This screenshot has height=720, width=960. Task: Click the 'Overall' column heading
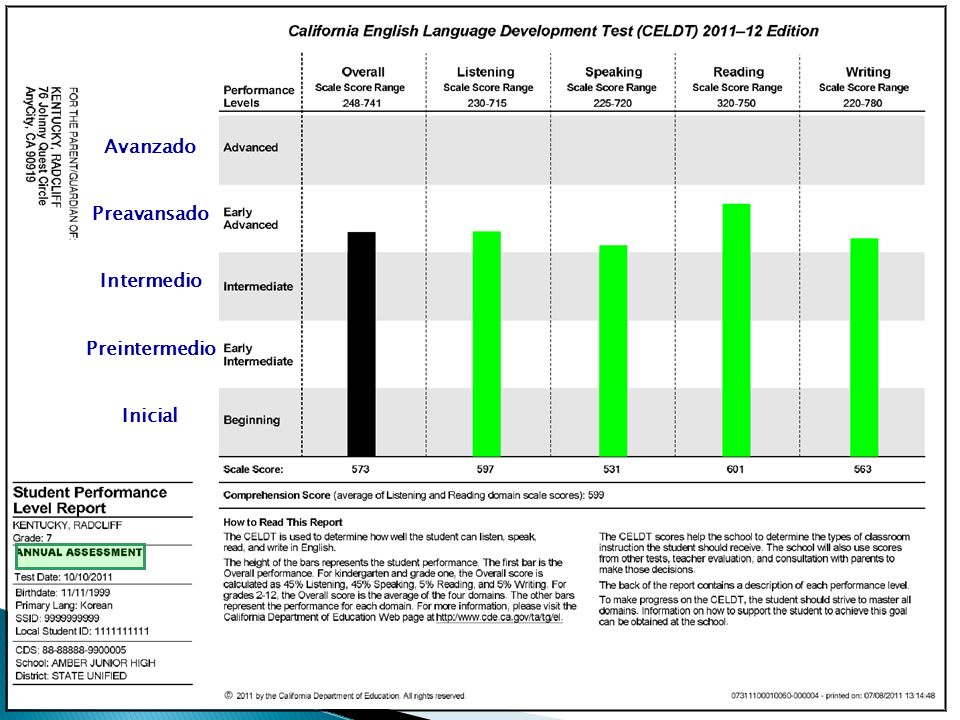[x=363, y=72]
